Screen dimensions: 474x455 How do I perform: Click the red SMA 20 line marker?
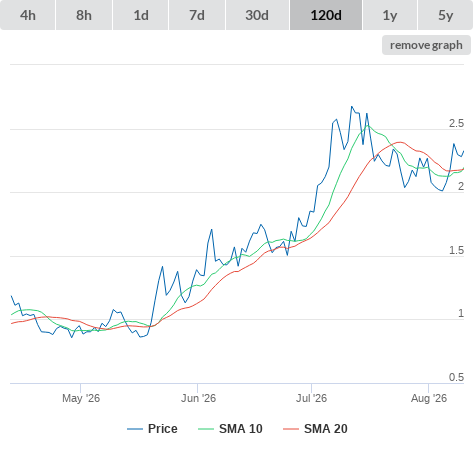click(x=291, y=429)
